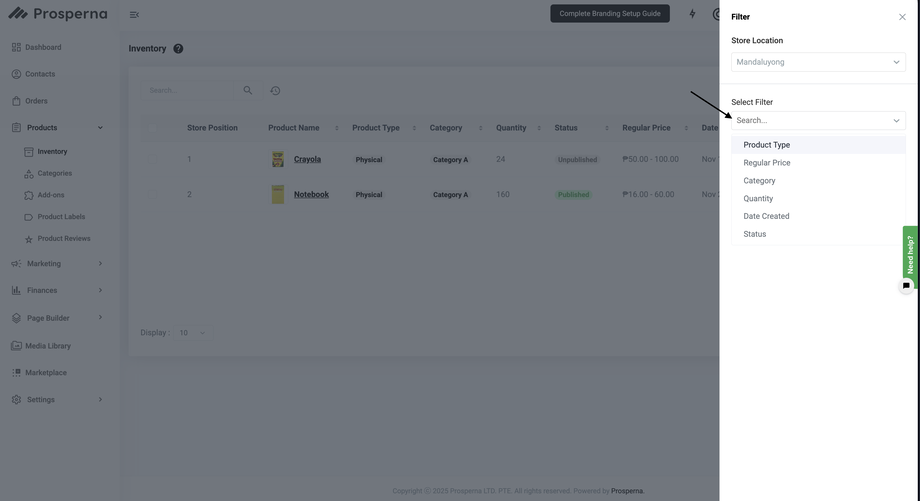Click the Prosperna logo
Viewport: 920px width, 501px height.
58,13
